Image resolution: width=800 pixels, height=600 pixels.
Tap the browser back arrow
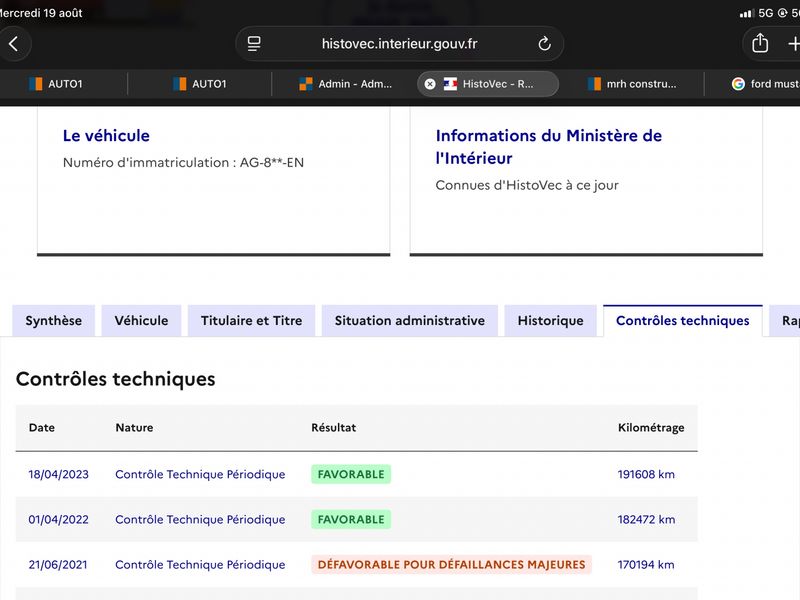click(x=14, y=44)
